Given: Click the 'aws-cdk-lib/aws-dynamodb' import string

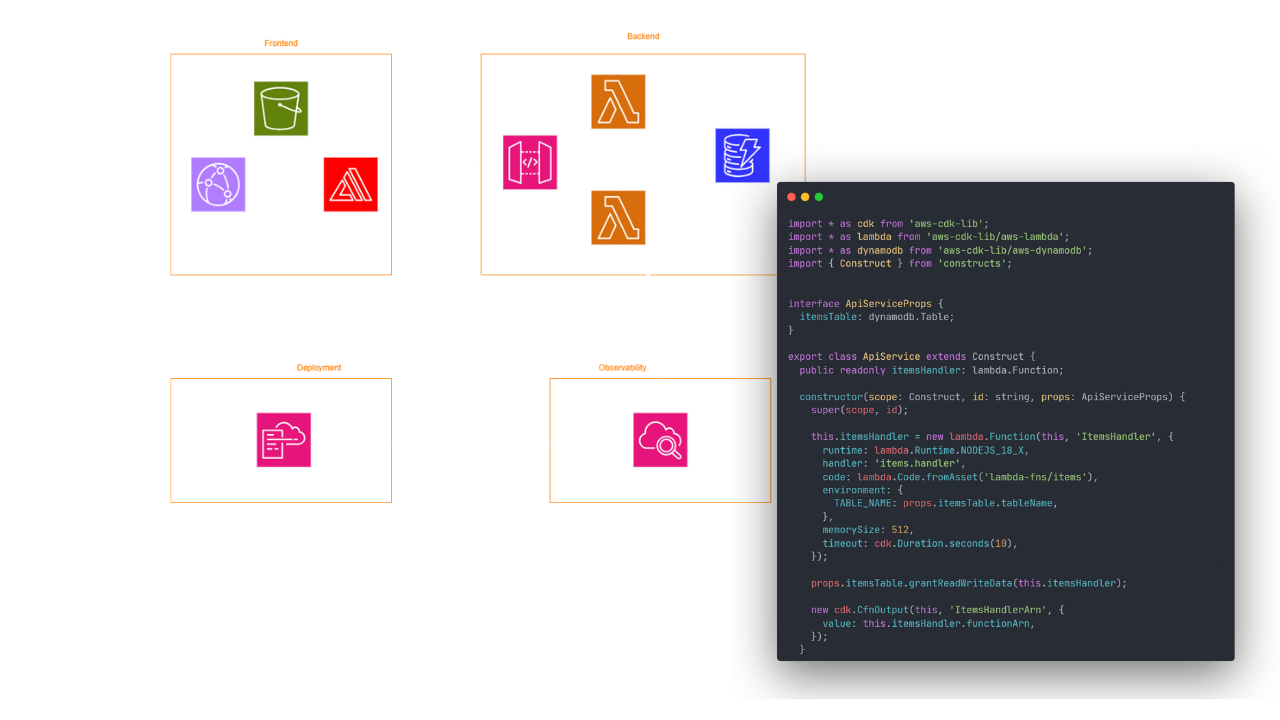Looking at the screenshot, I should tap(1013, 250).
